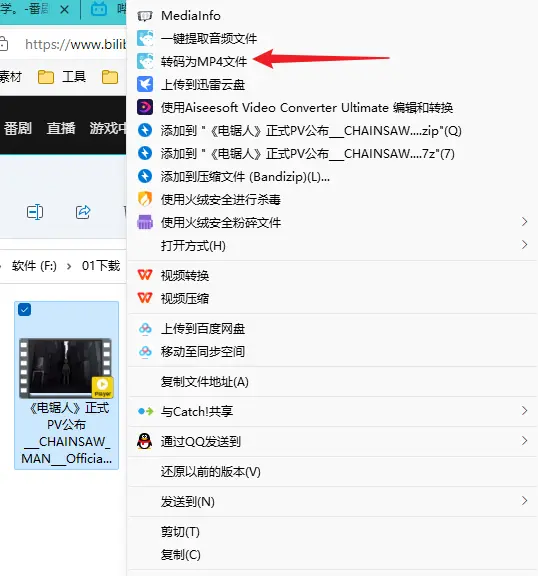The width and height of the screenshot is (538, 576).
Task: Uncheck the selected video file checkbox
Action: coord(25,310)
